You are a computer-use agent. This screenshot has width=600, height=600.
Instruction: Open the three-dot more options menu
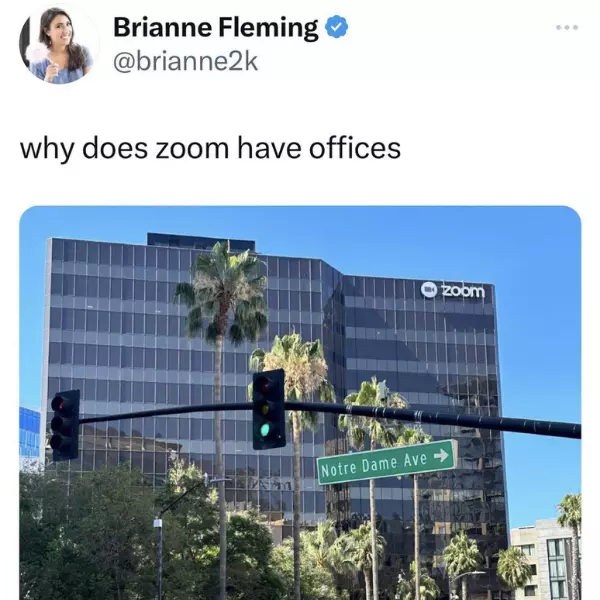click(x=567, y=27)
